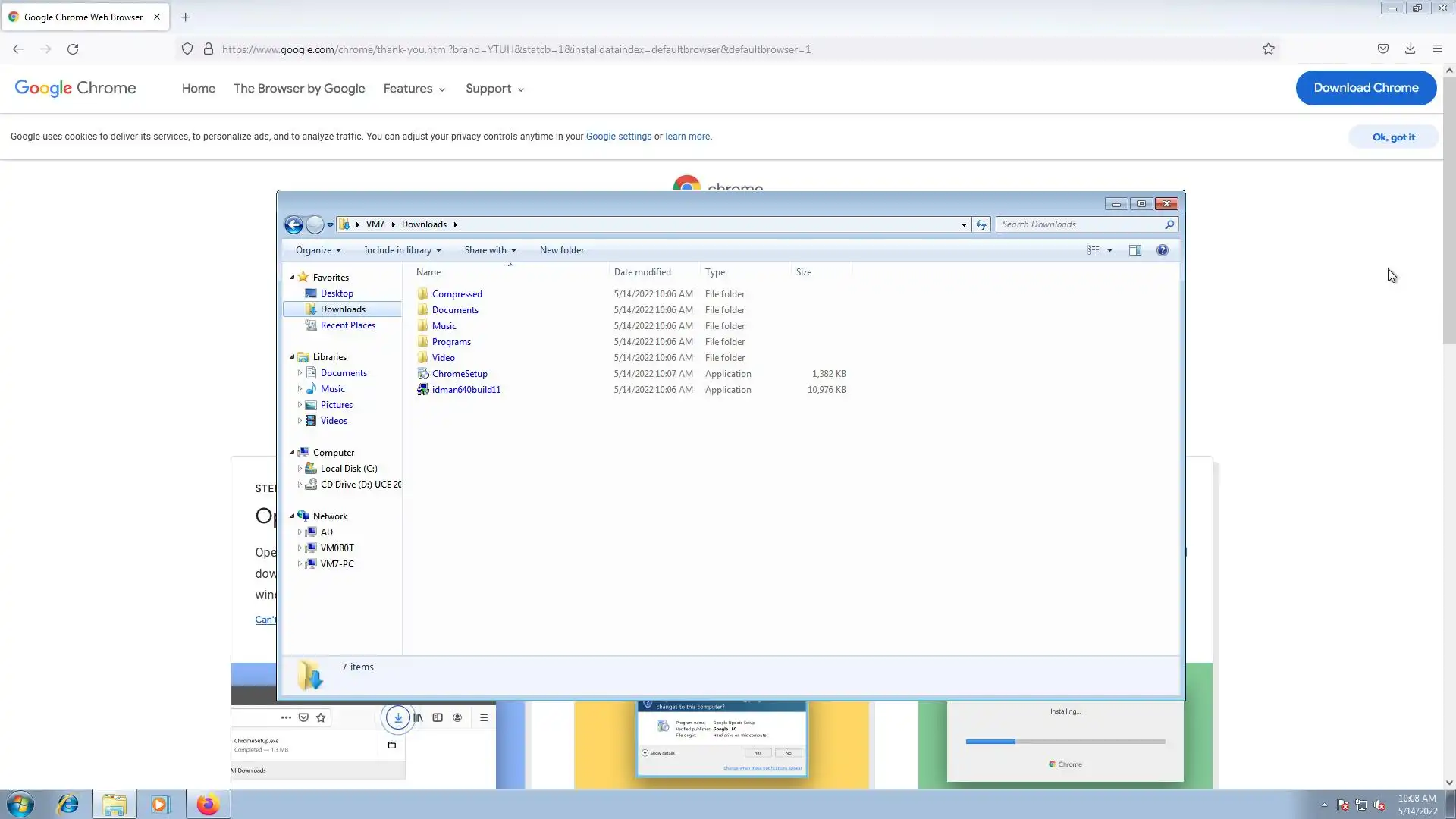1456x819 pixels.
Task: Click the Download Chrome button
Action: click(x=1365, y=88)
